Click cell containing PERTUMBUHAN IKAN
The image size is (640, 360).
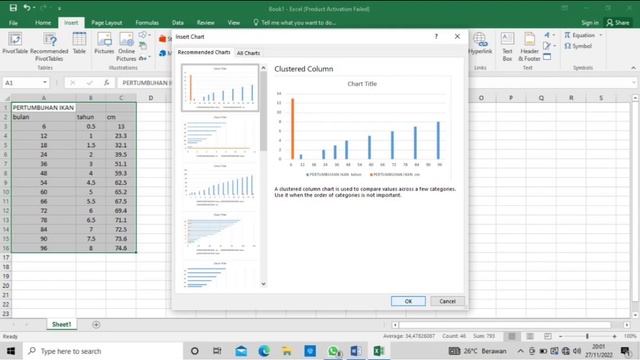point(43,108)
